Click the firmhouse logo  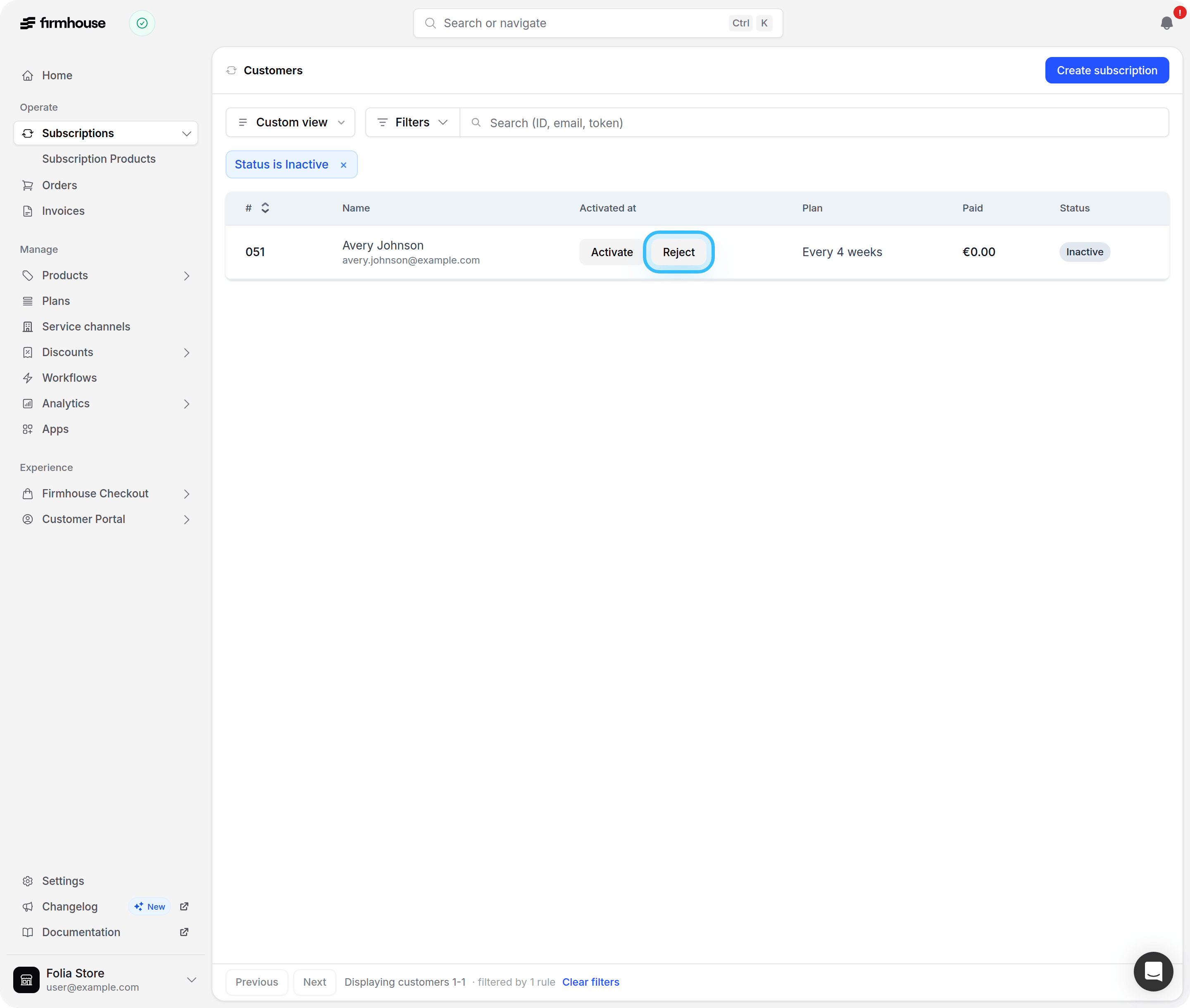pos(63,23)
